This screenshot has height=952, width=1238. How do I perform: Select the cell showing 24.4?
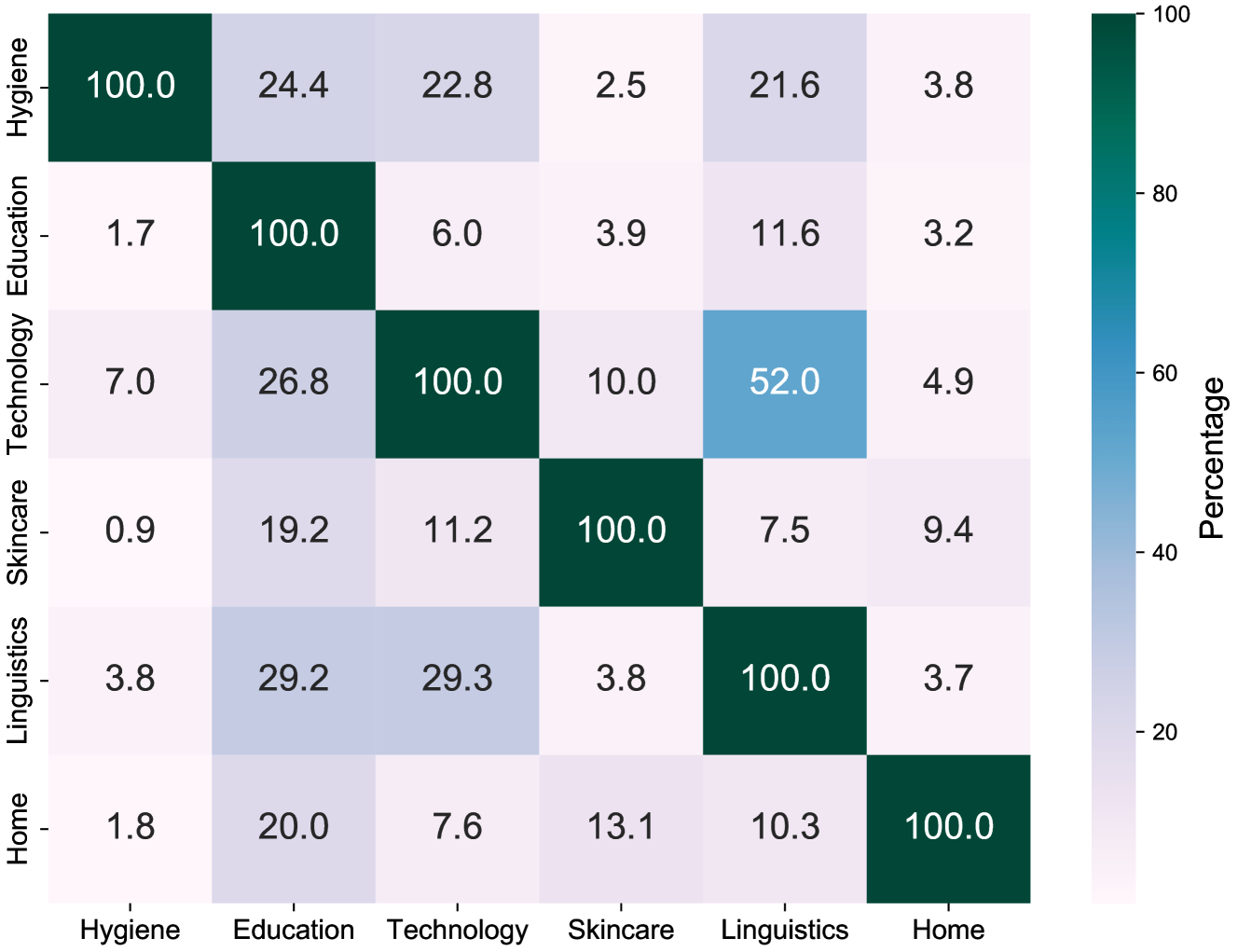294,86
